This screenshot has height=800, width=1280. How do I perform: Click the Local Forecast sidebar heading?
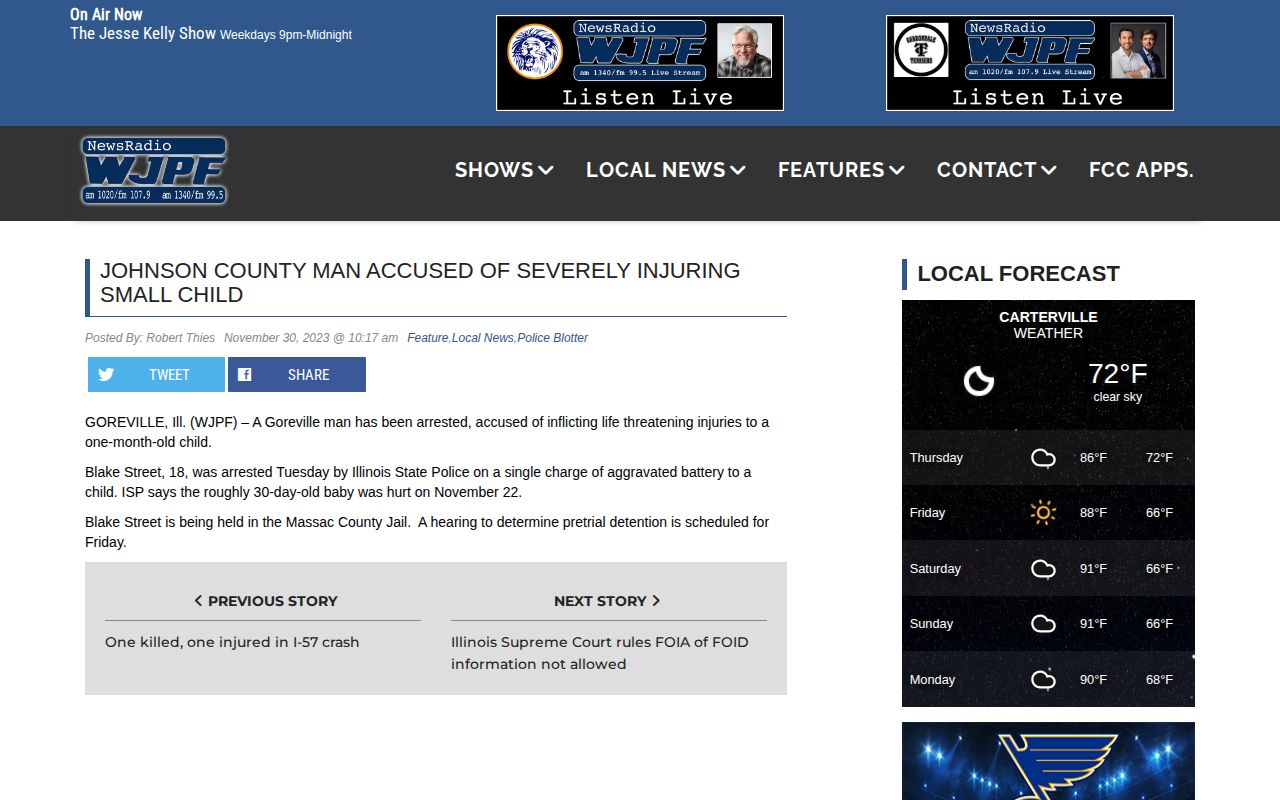point(1018,274)
